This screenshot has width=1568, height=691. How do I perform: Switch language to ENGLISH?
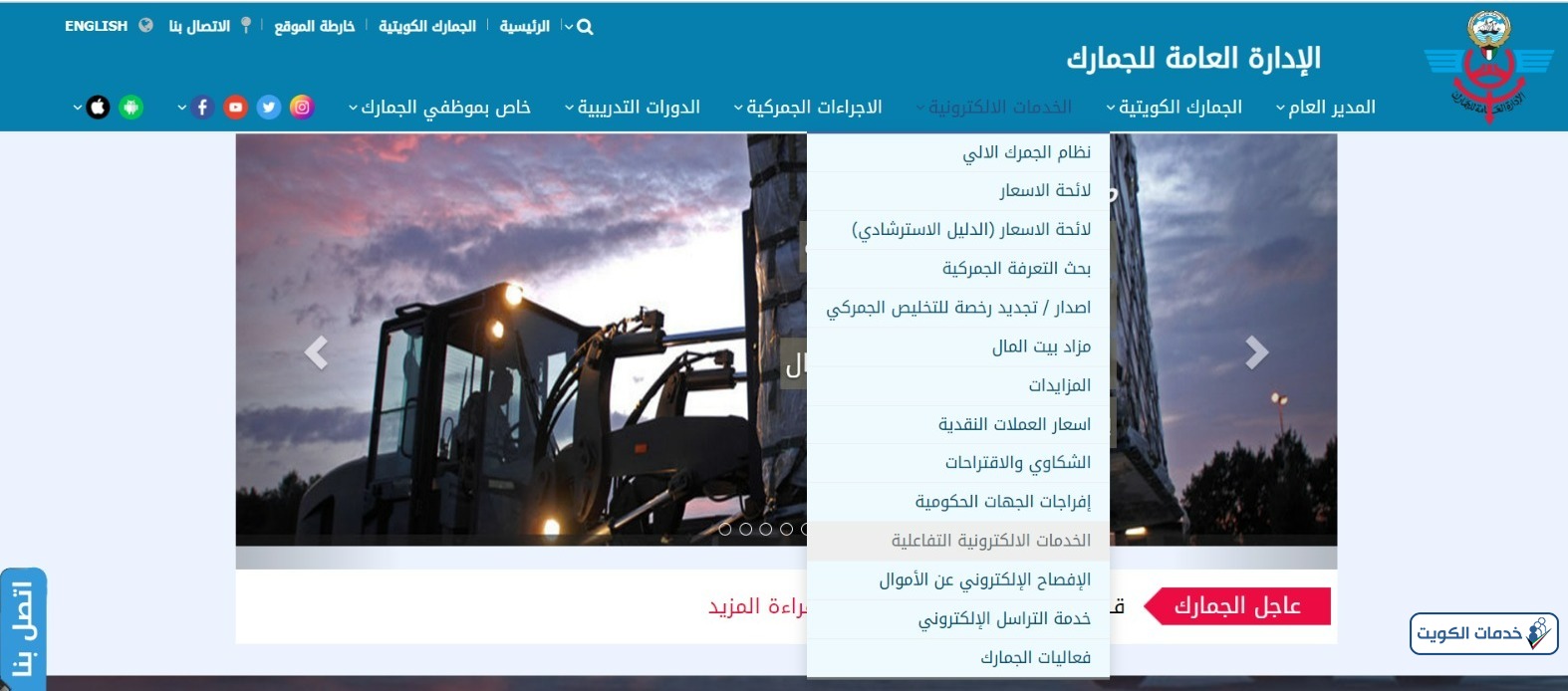point(97,26)
